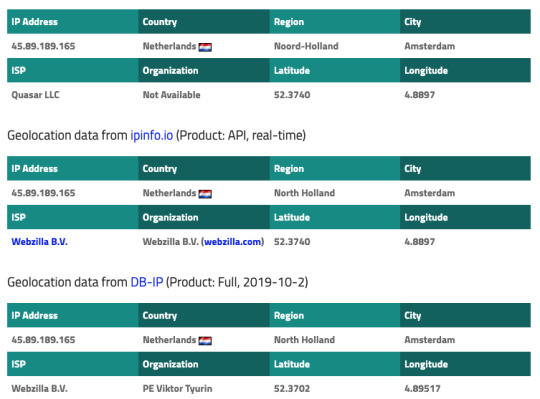
Task: Click North Holland region in ipinfo.io table
Action: pyautogui.click(x=304, y=193)
